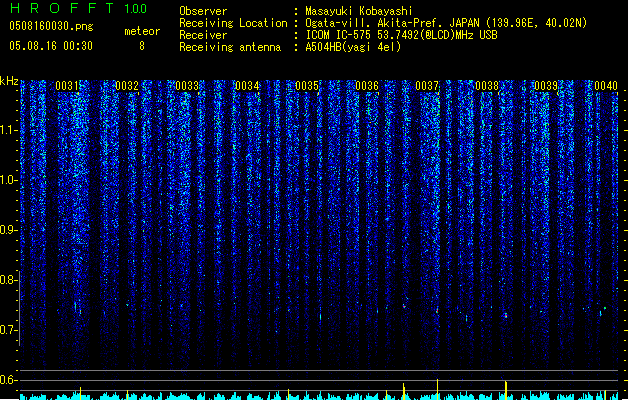Select ICOM IC-575 53.7492 MHz USB text
Screen dimensions: 629x400
(x=401, y=35)
